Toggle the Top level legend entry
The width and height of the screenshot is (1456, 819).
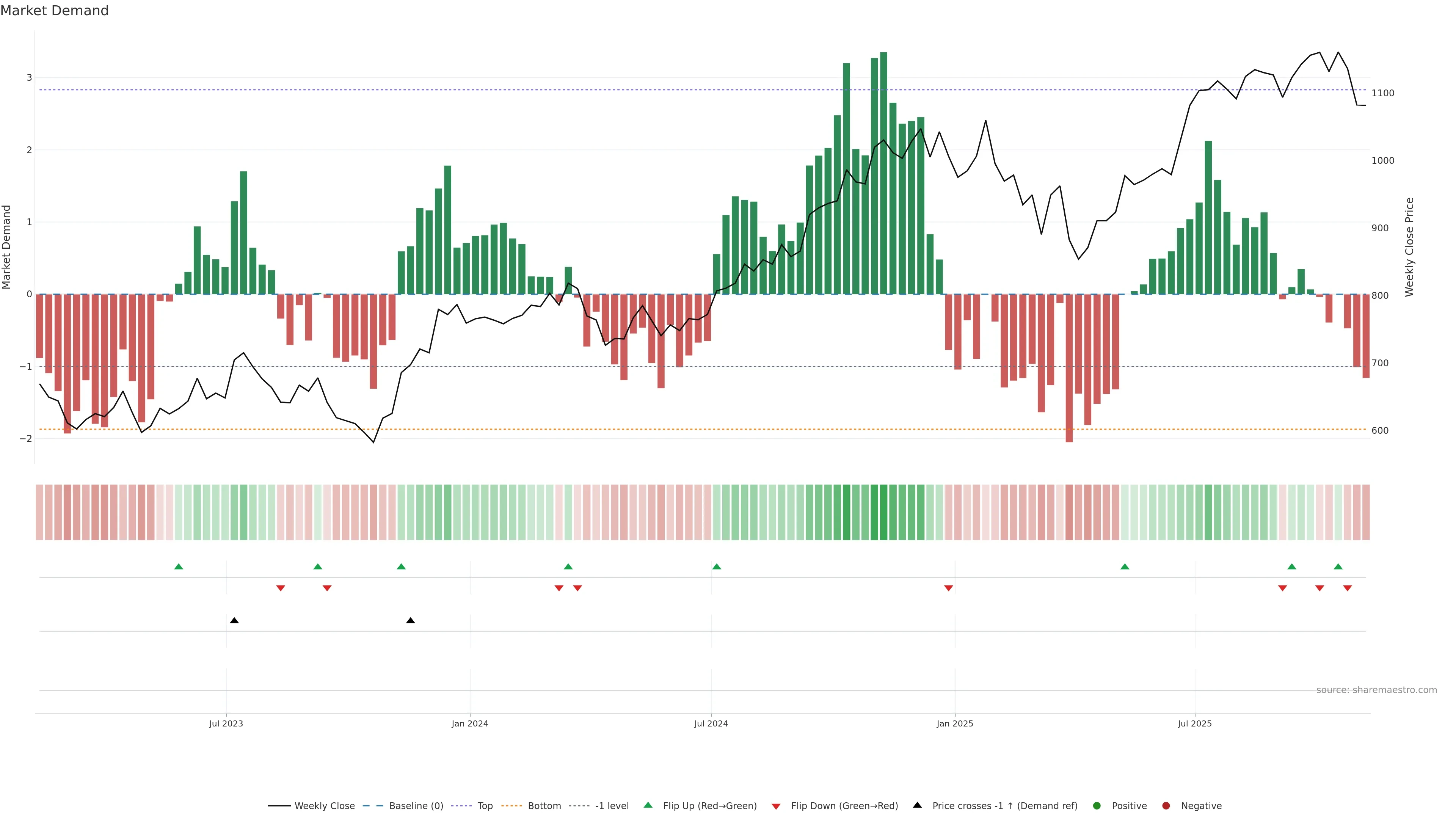pos(485,806)
